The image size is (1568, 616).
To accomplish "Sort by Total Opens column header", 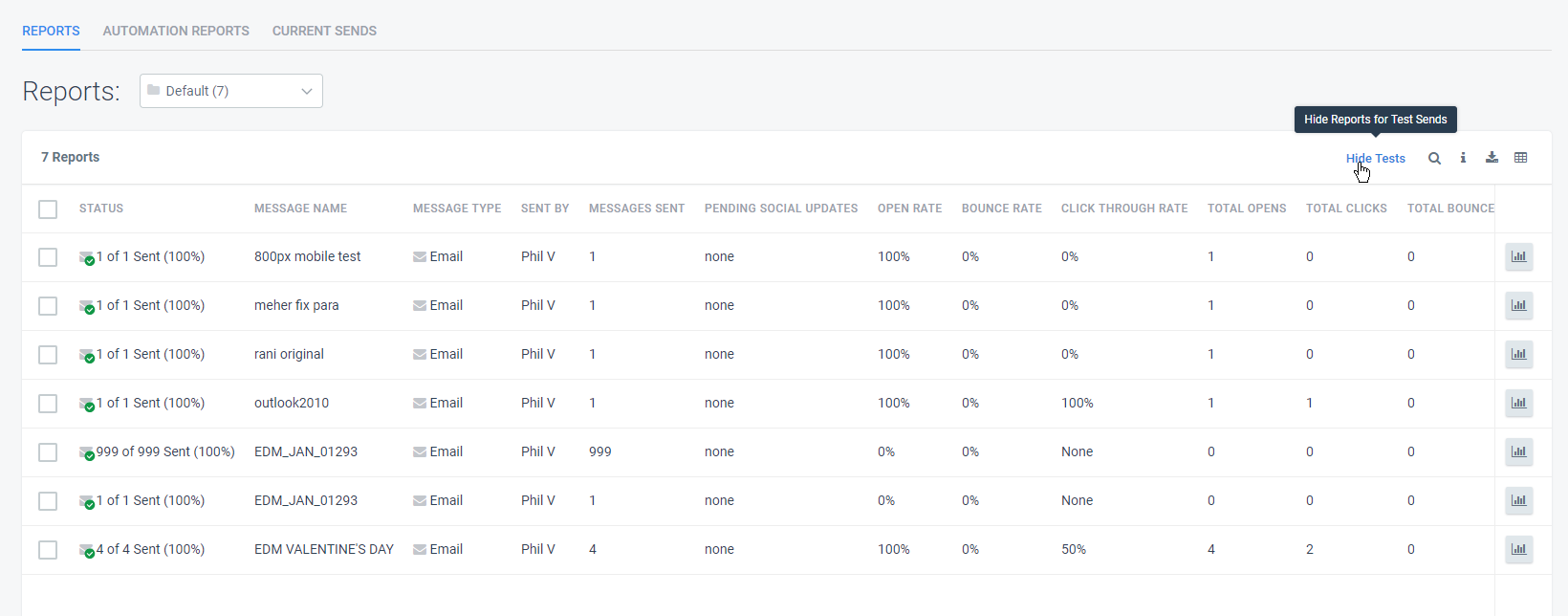I will pyautogui.click(x=1247, y=209).
